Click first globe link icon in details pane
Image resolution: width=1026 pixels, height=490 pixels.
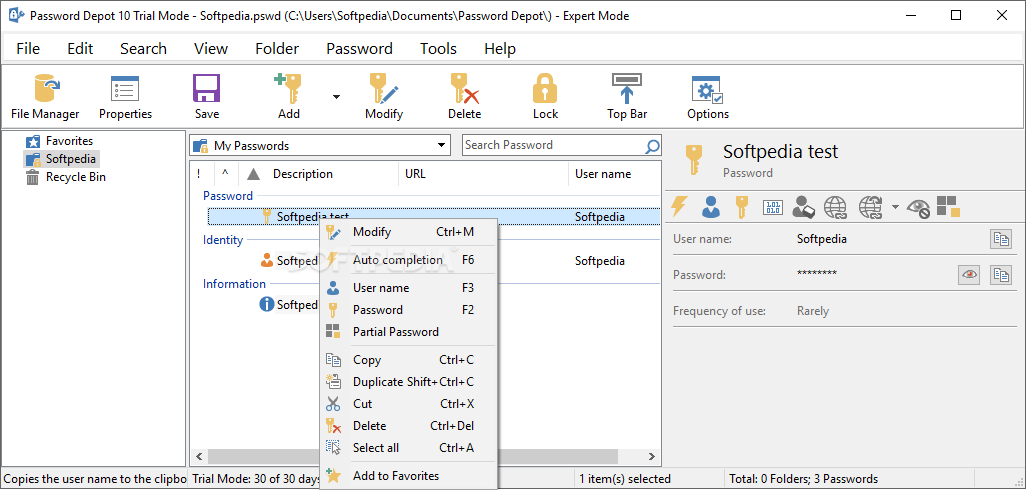(836, 207)
